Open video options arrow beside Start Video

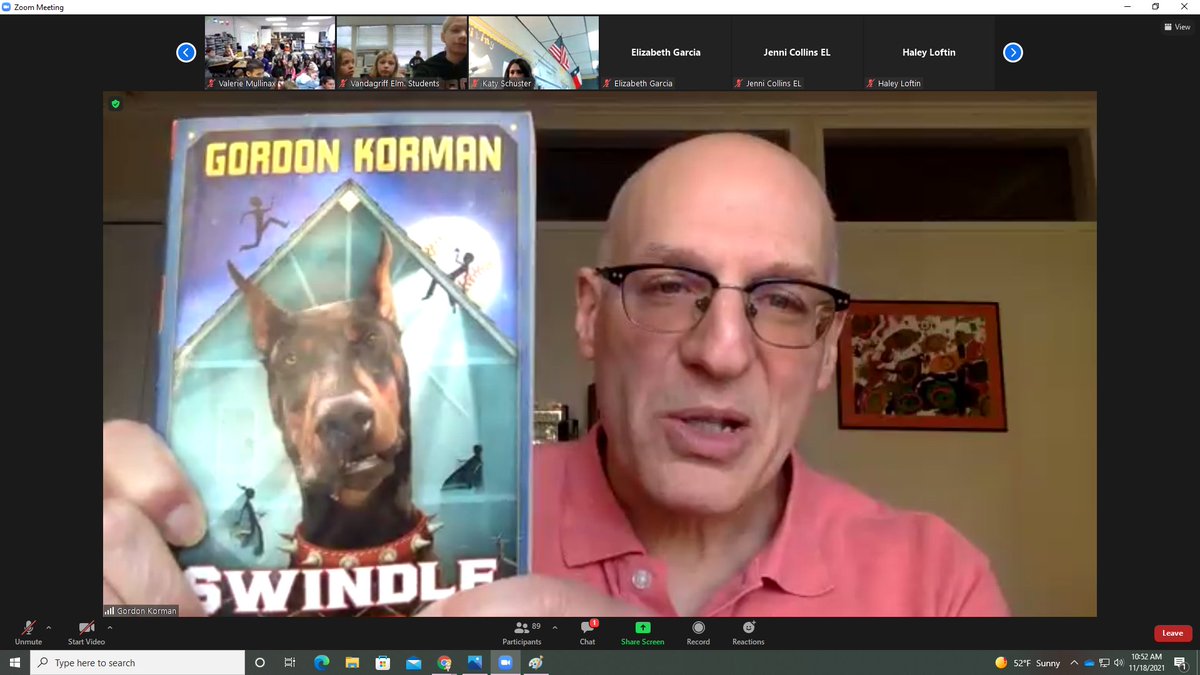pos(110,627)
